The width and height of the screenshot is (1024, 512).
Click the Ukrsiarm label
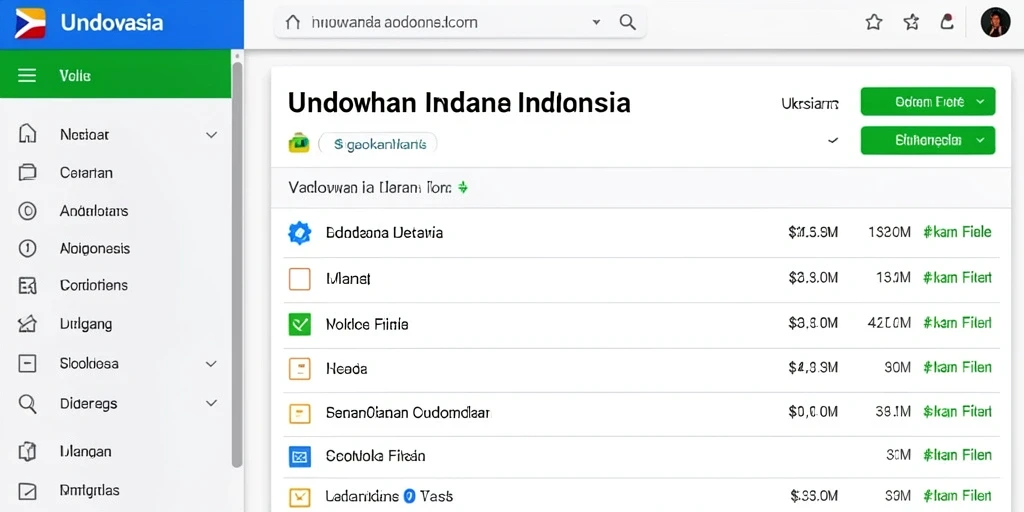(x=810, y=103)
